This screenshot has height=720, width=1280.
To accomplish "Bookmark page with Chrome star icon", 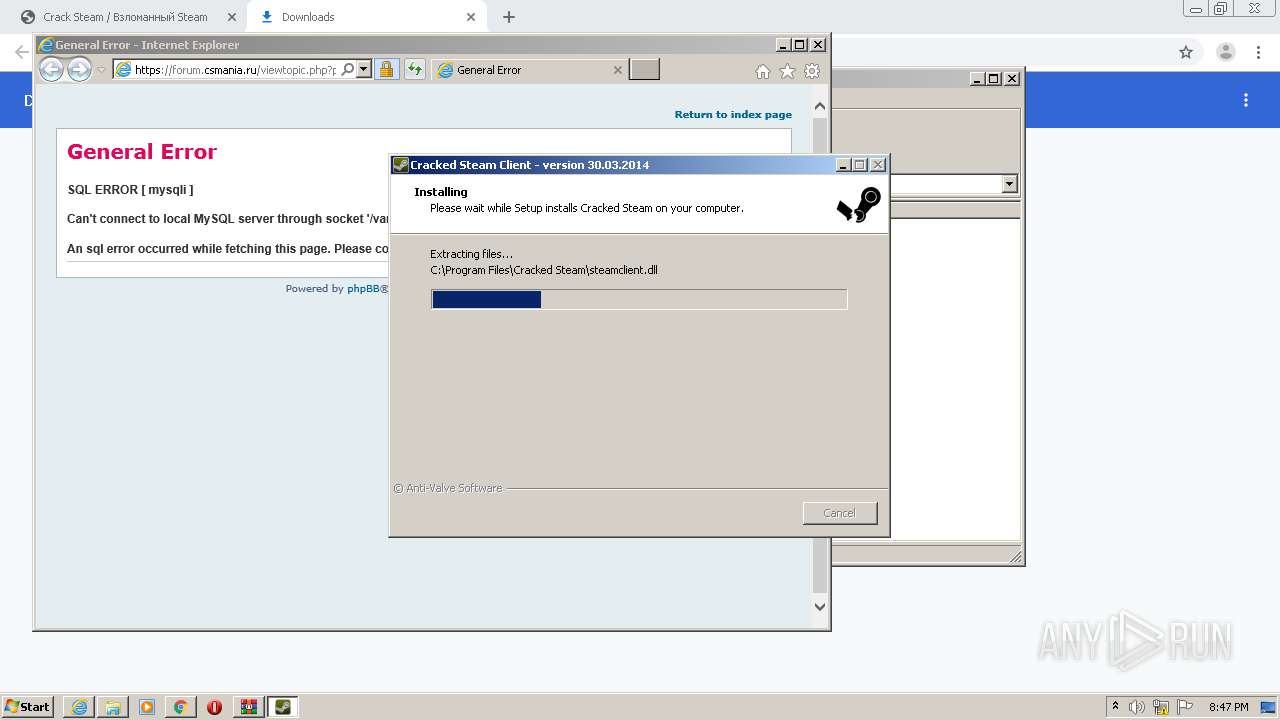I will click(1186, 52).
